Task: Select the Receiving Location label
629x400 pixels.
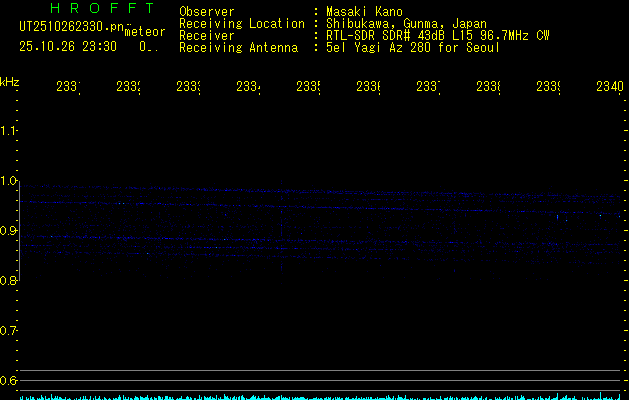Action: point(241,23)
